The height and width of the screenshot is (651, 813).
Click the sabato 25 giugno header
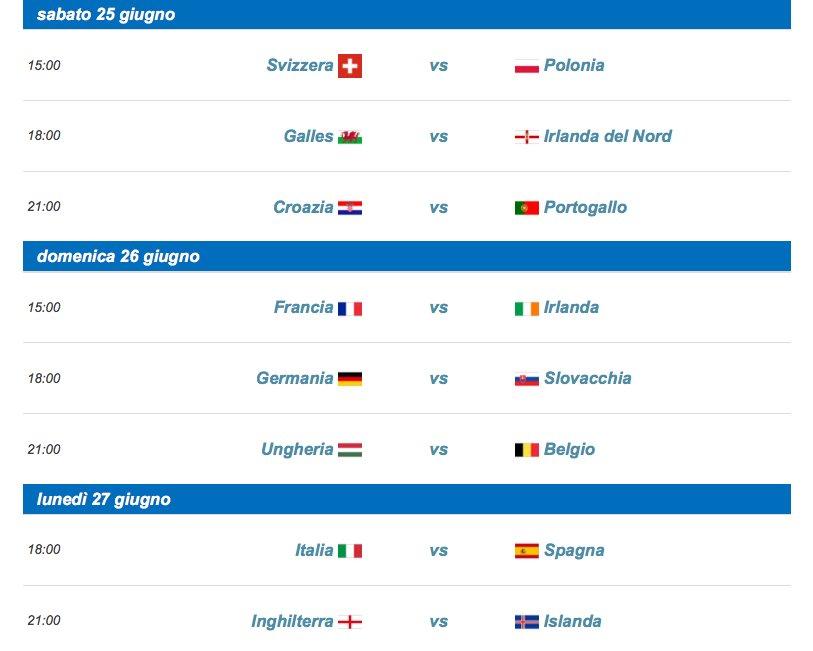pyautogui.click(x=105, y=14)
